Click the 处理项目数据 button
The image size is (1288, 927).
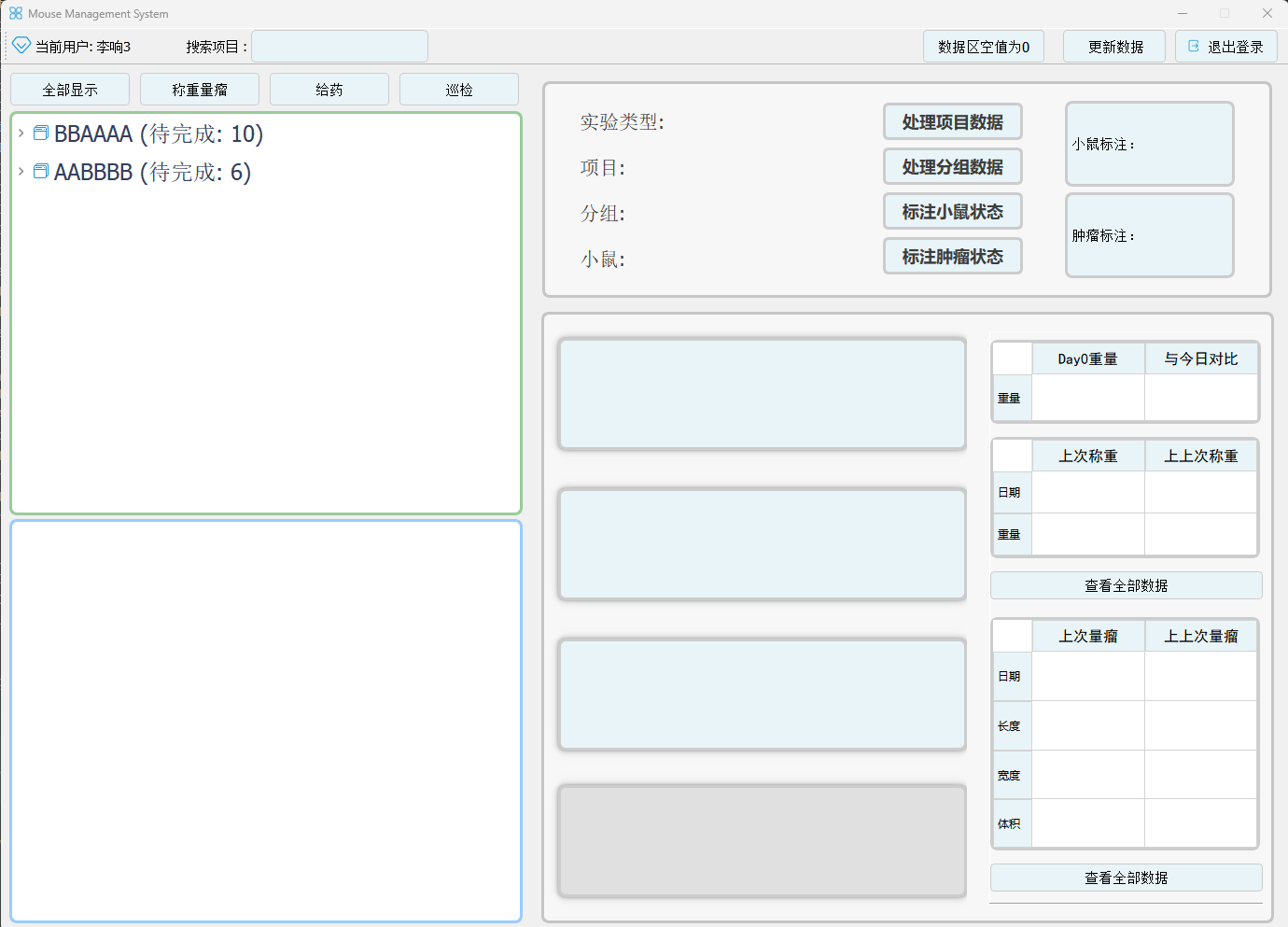953,122
